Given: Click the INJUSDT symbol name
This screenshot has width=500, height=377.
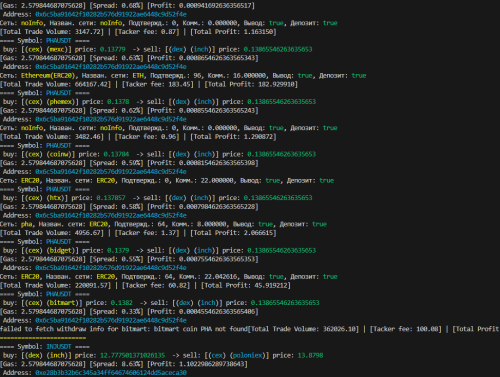Looking at the screenshot, I should point(59,347).
